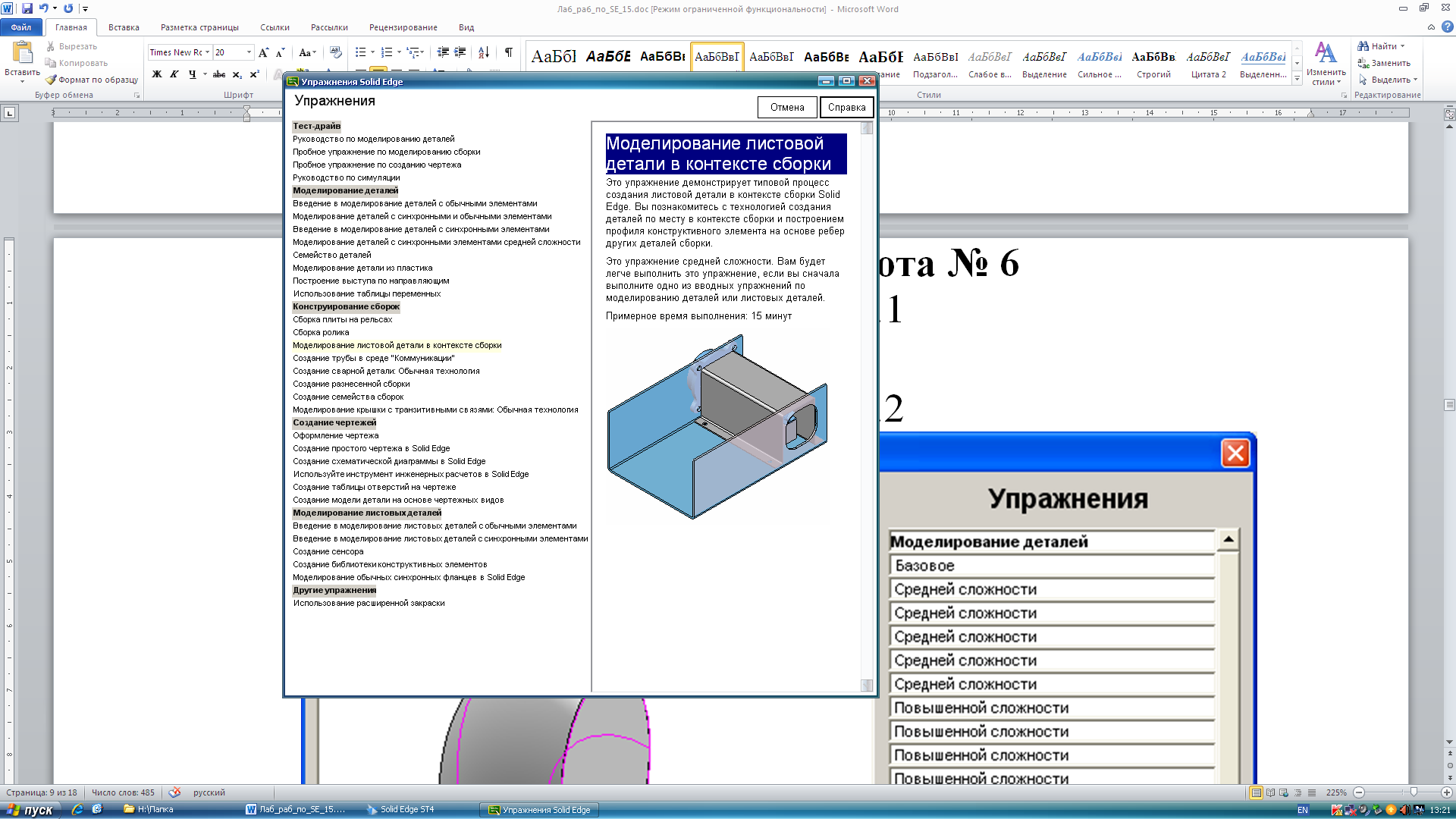Click the Grow Font icon
This screenshot has height=819, width=1456.
pyautogui.click(x=263, y=52)
